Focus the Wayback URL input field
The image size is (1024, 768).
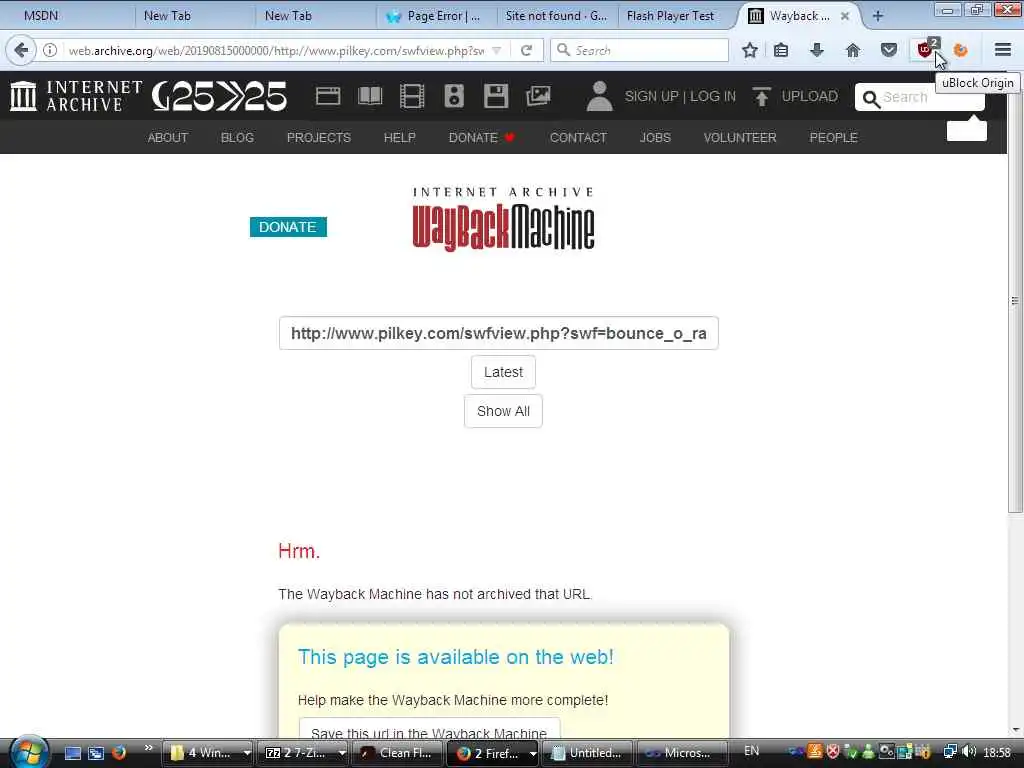pyautogui.click(x=499, y=334)
